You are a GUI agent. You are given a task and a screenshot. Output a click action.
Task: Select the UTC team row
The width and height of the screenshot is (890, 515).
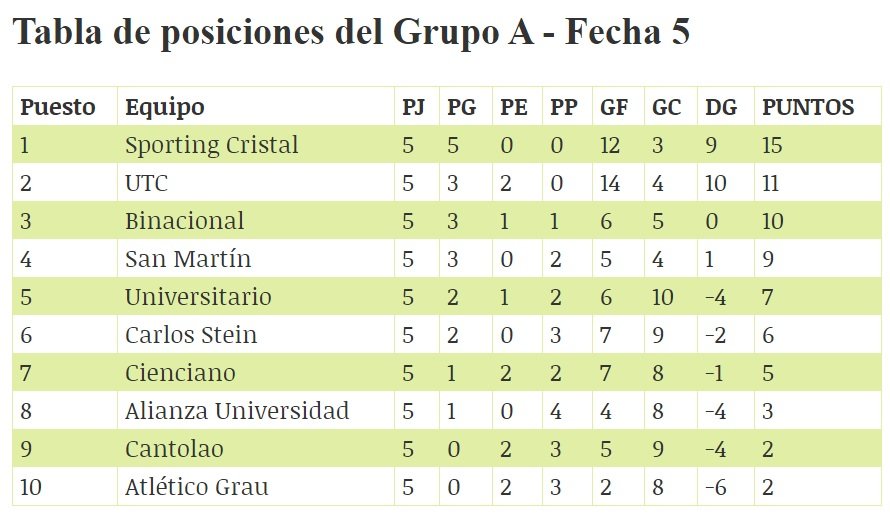tap(447, 183)
